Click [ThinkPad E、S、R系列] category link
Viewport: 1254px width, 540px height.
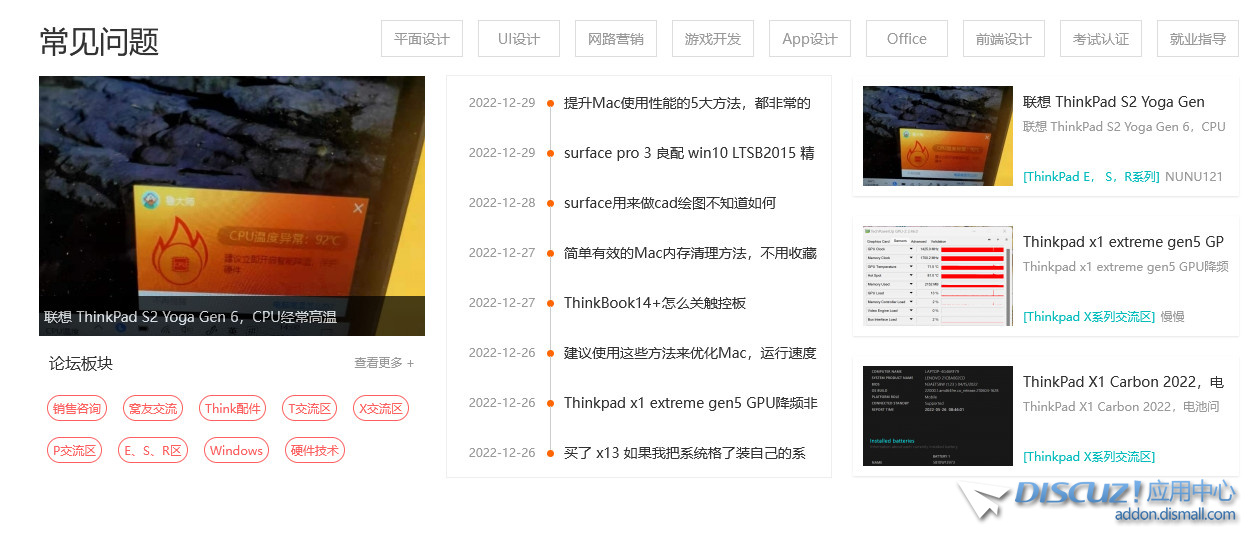coord(1091,177)
